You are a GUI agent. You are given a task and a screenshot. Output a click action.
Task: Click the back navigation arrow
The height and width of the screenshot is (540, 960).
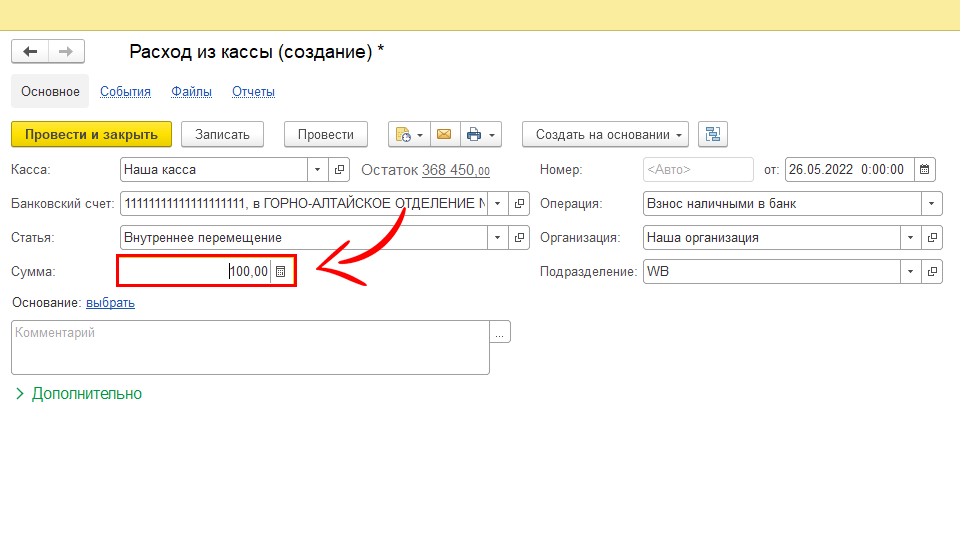click(30, 52)
